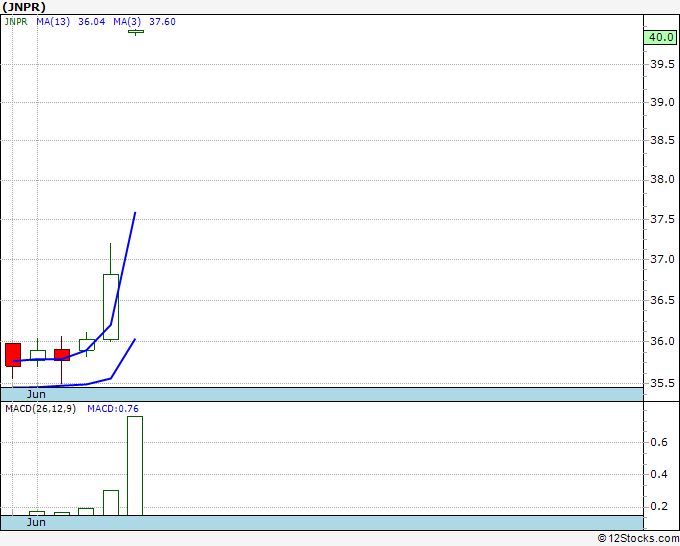Click the Jun label under MACD chart
Image resolution: width=680 pixels, height=546 pixels.
tap(36, 522)
